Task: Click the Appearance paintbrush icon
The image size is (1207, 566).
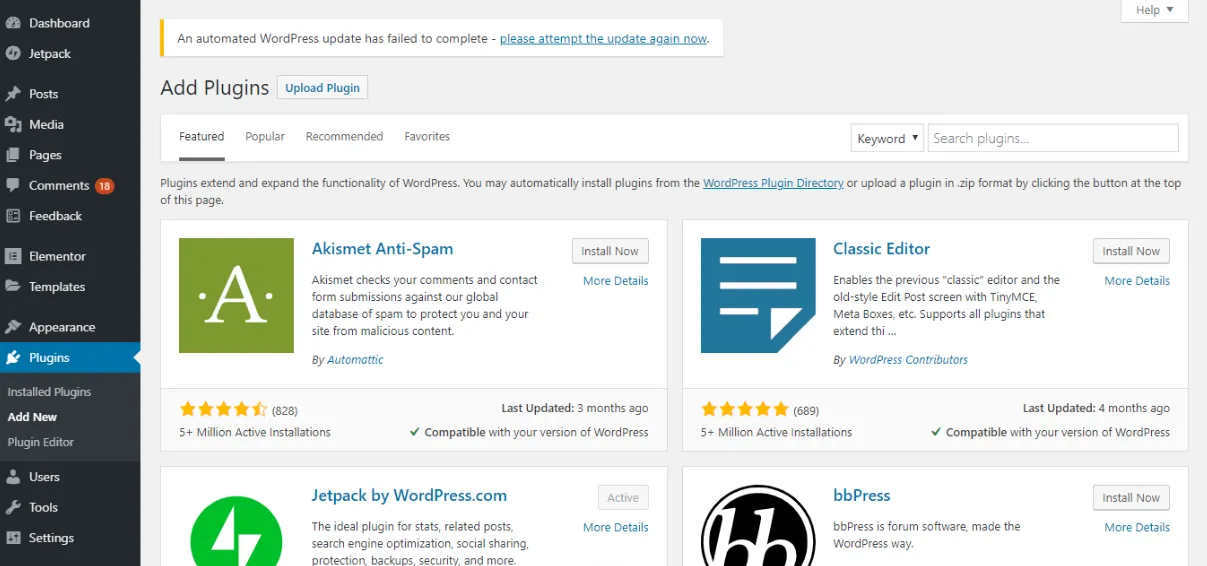Action: click(x=13, y=327)
